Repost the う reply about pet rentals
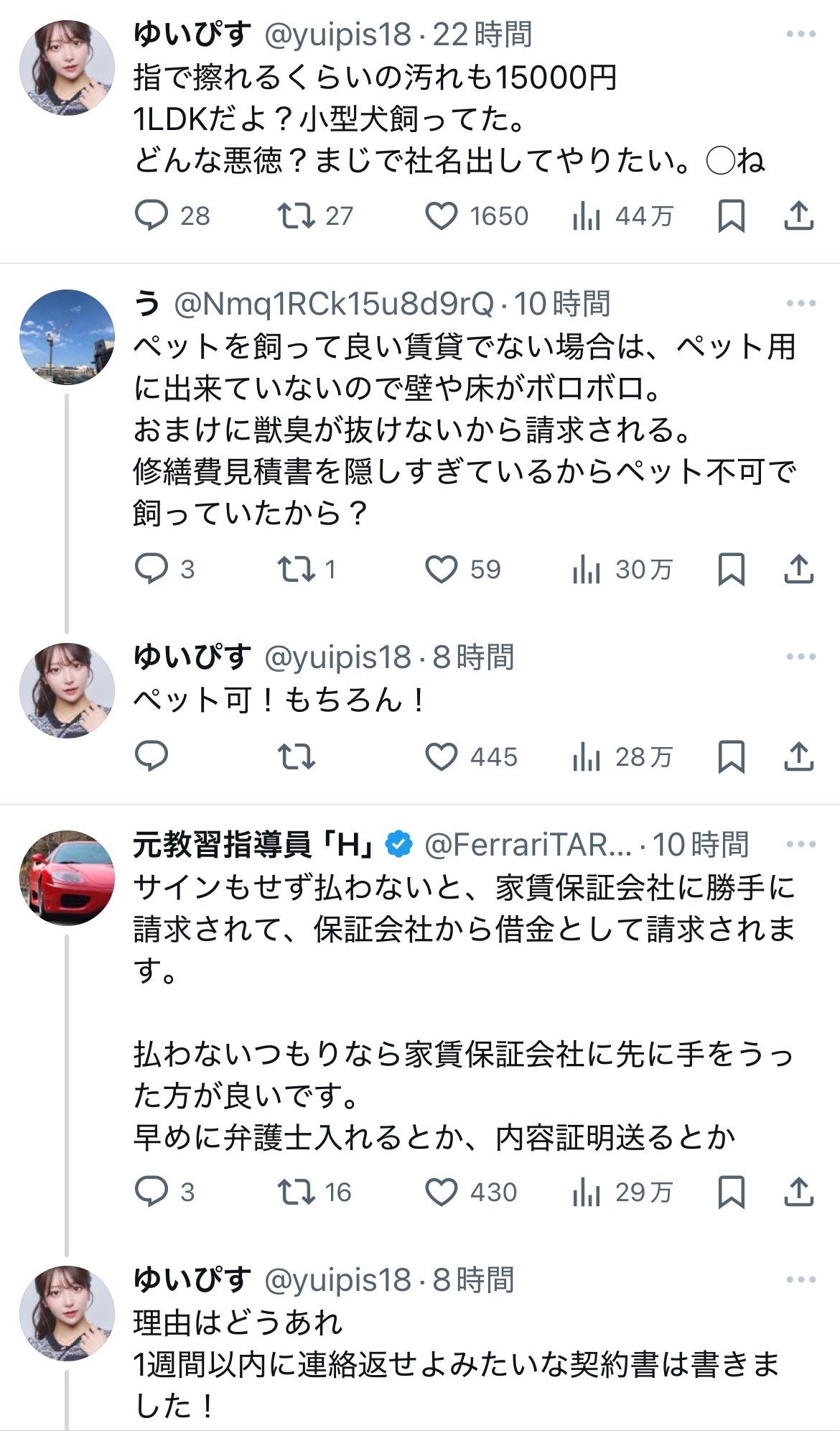This screenshot has width=840, height=1431. [x=297, y=569]
